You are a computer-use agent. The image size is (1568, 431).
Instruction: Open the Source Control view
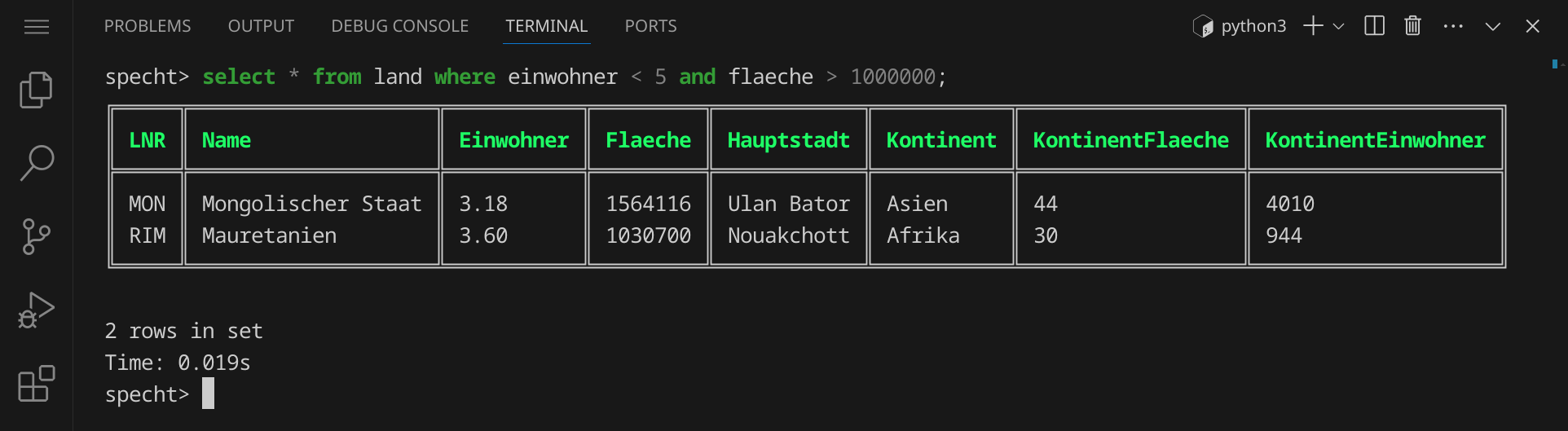click(37, 236)
